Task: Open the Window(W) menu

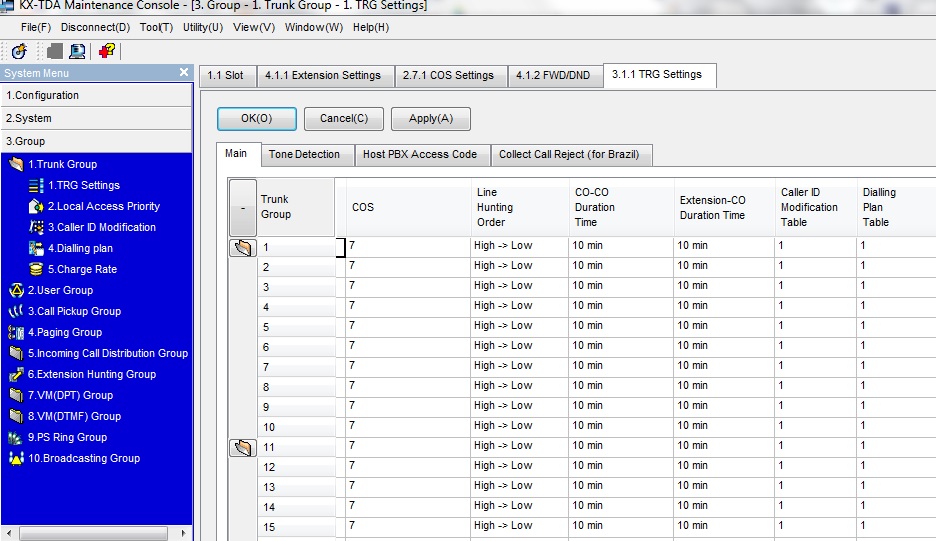Action: (x=314, y=27)
